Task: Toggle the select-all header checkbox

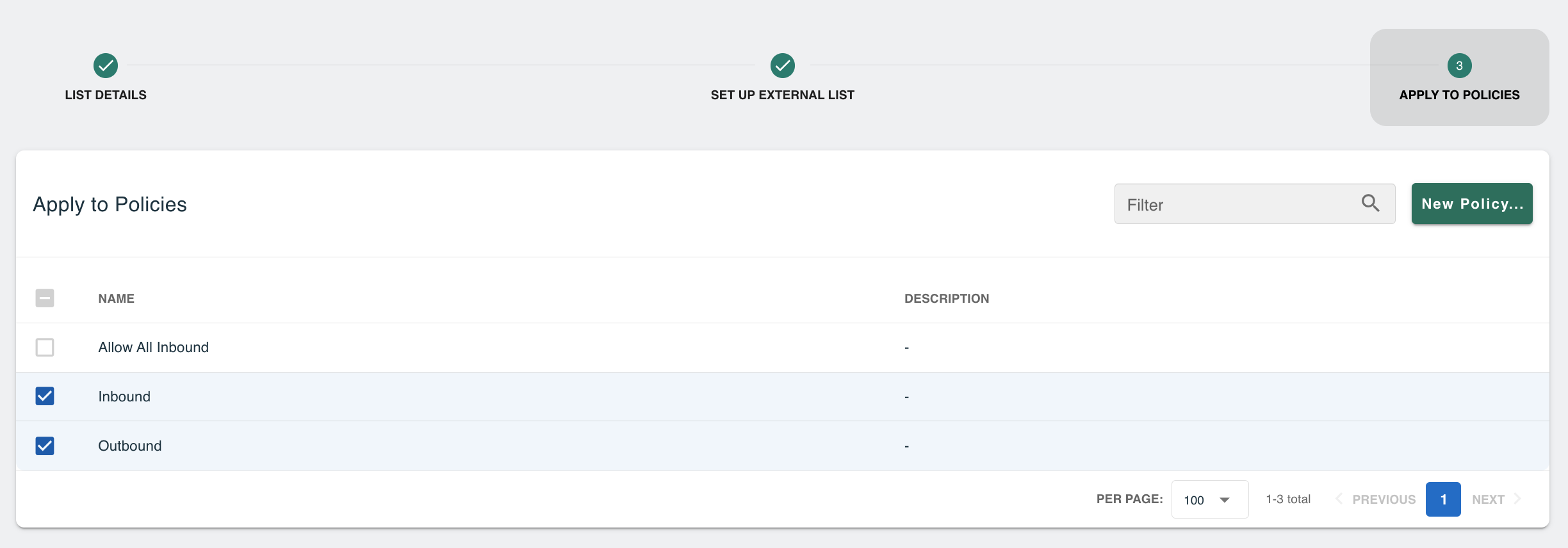Action: 45,298
